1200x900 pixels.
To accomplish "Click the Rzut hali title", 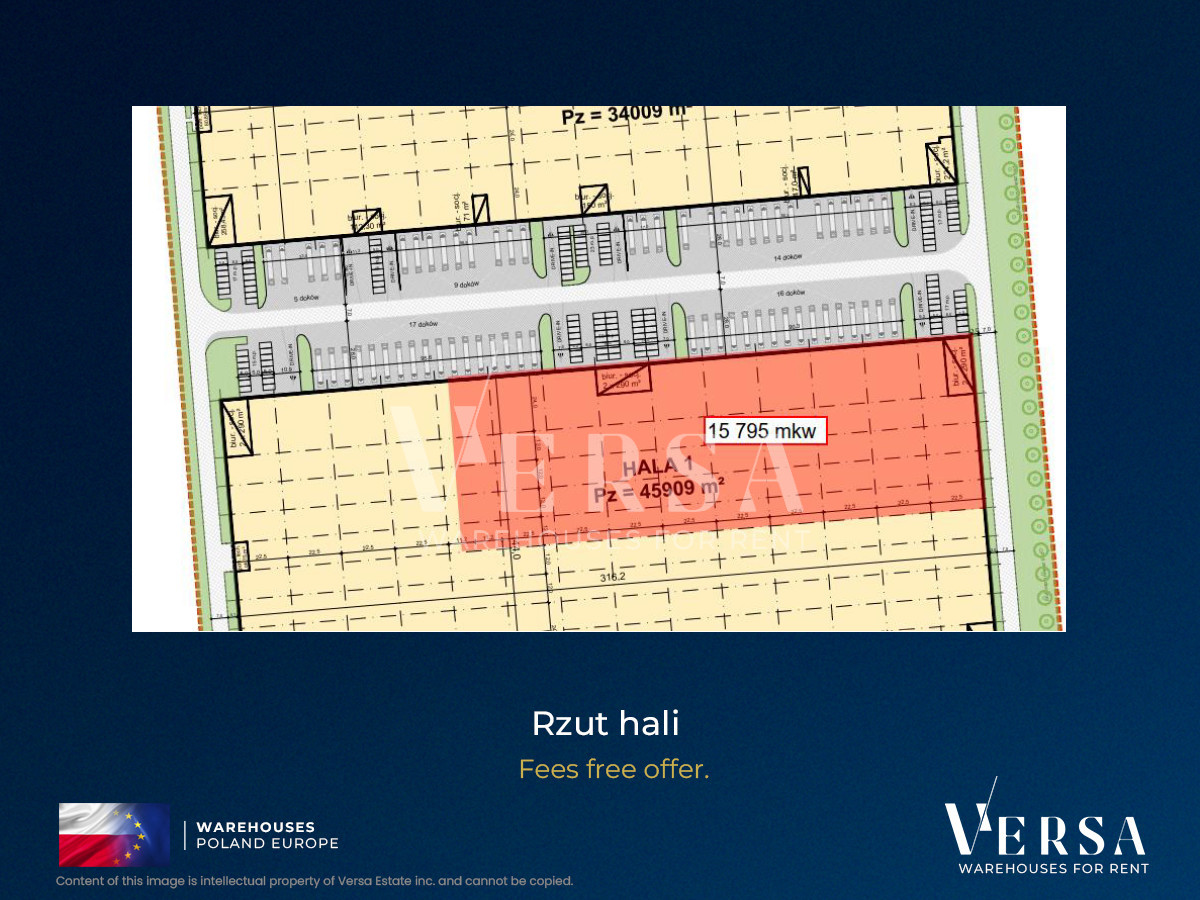I will point(605,724).
